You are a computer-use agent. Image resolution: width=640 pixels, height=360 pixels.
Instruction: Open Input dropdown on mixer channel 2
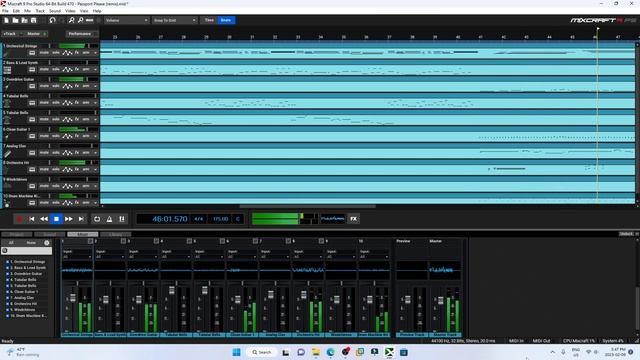(110, 257)
